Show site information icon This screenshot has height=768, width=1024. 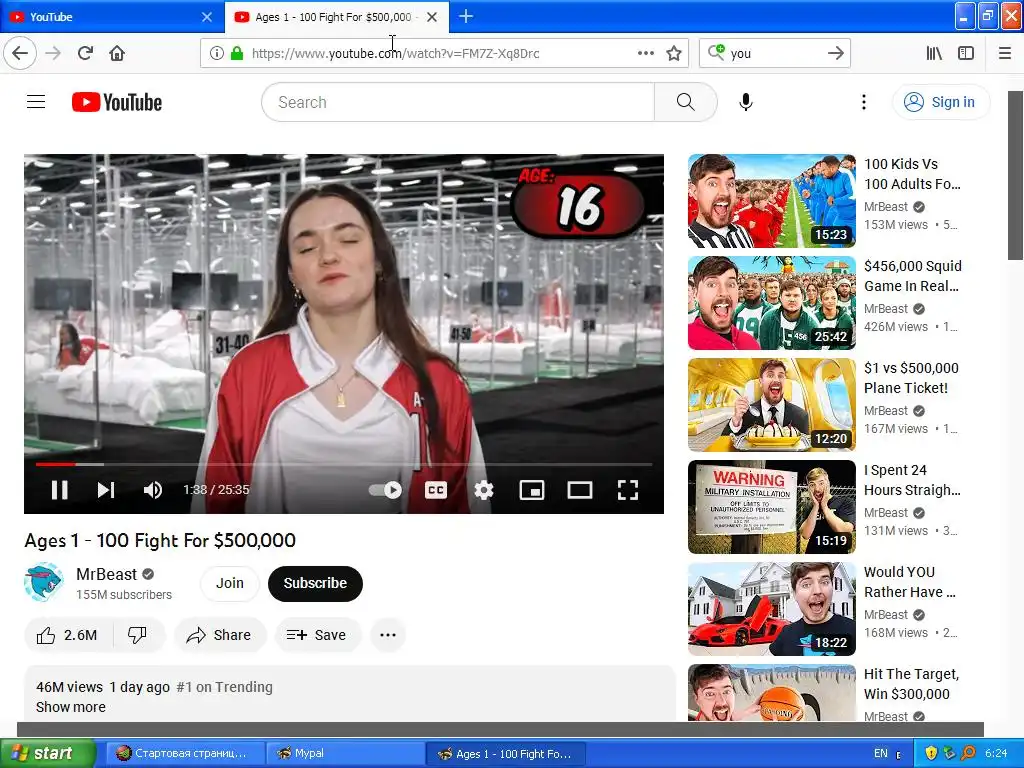[216, 54]
